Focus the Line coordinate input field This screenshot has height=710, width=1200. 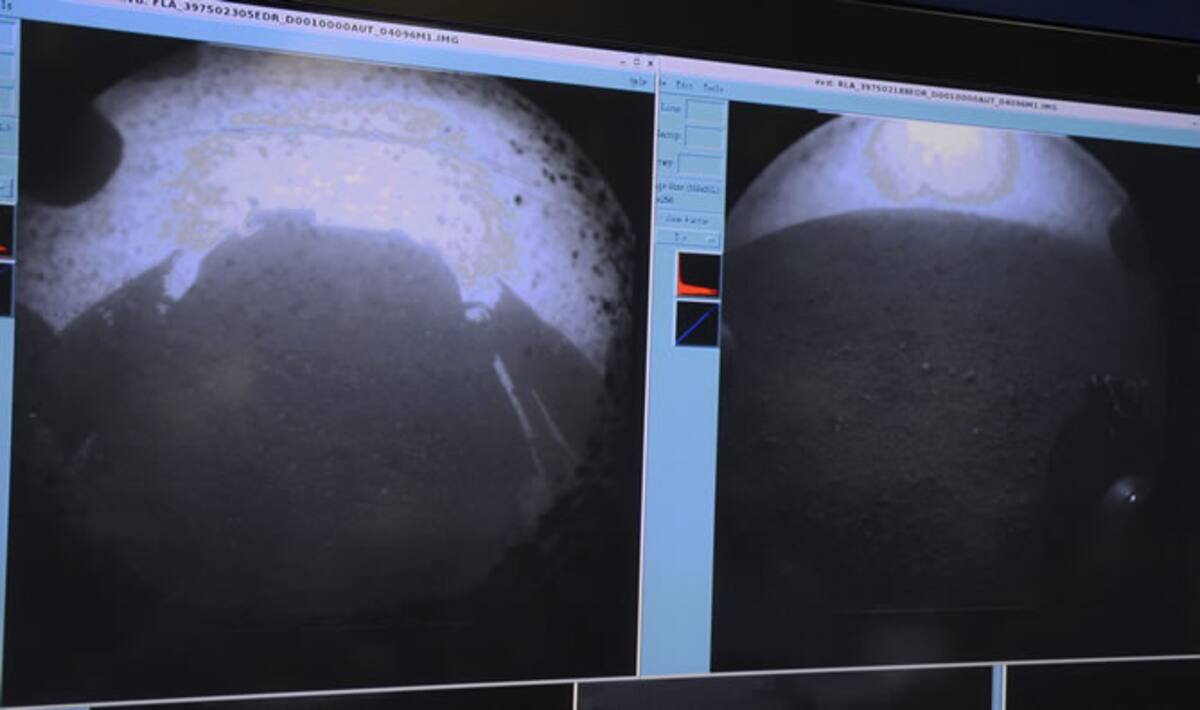[x=705, y=112]
